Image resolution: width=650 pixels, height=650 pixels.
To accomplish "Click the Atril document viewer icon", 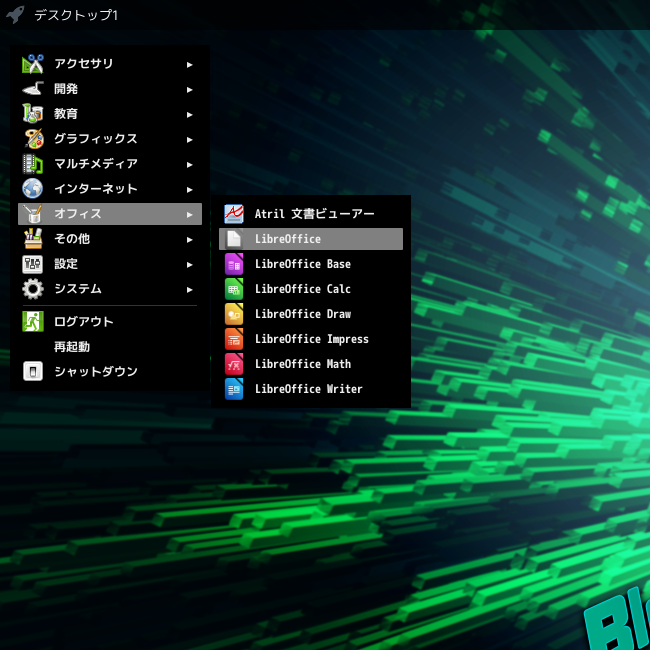I will coord(234,214).
